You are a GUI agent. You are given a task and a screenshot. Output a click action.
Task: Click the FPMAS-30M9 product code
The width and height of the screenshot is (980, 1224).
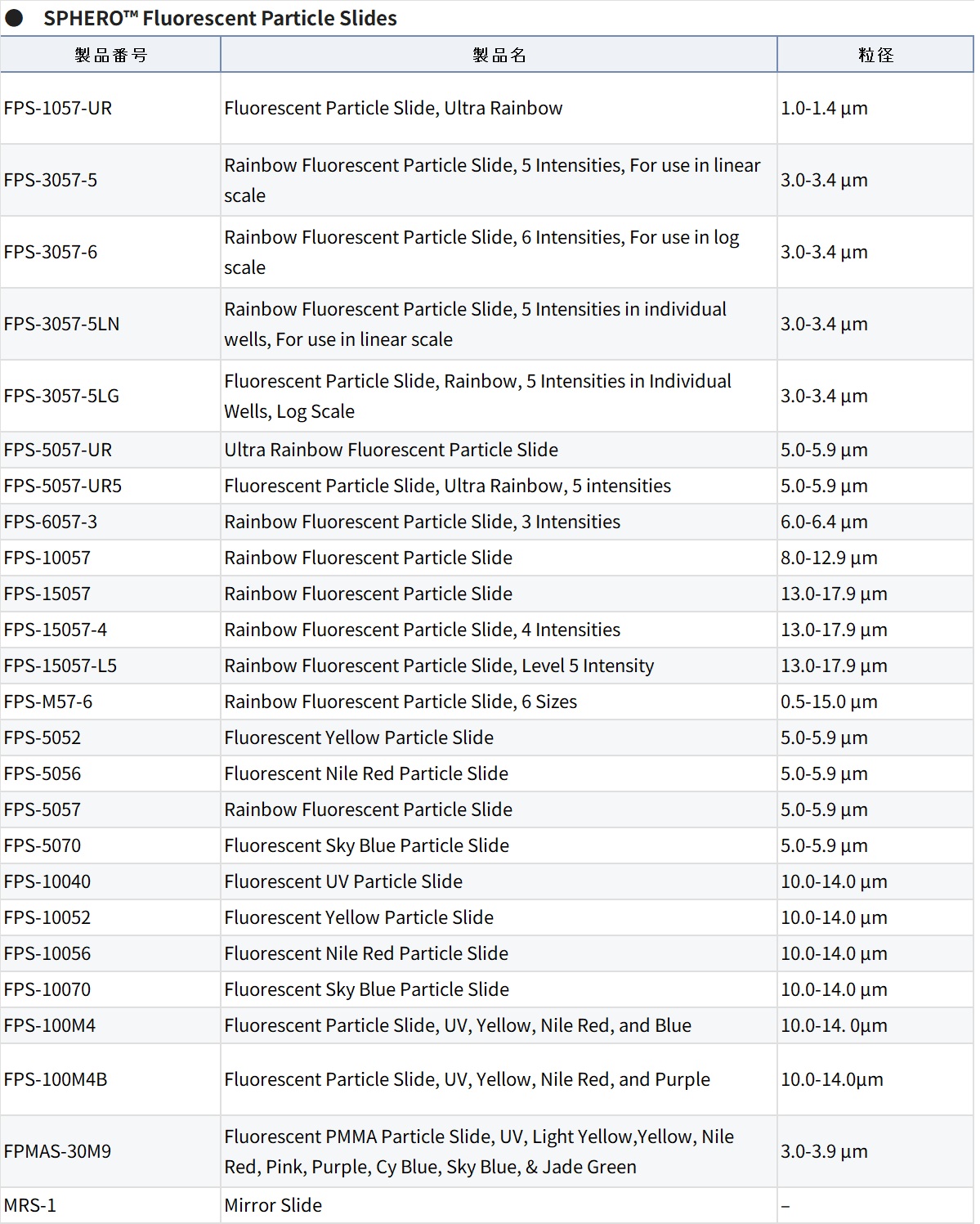pos(57,1151)
